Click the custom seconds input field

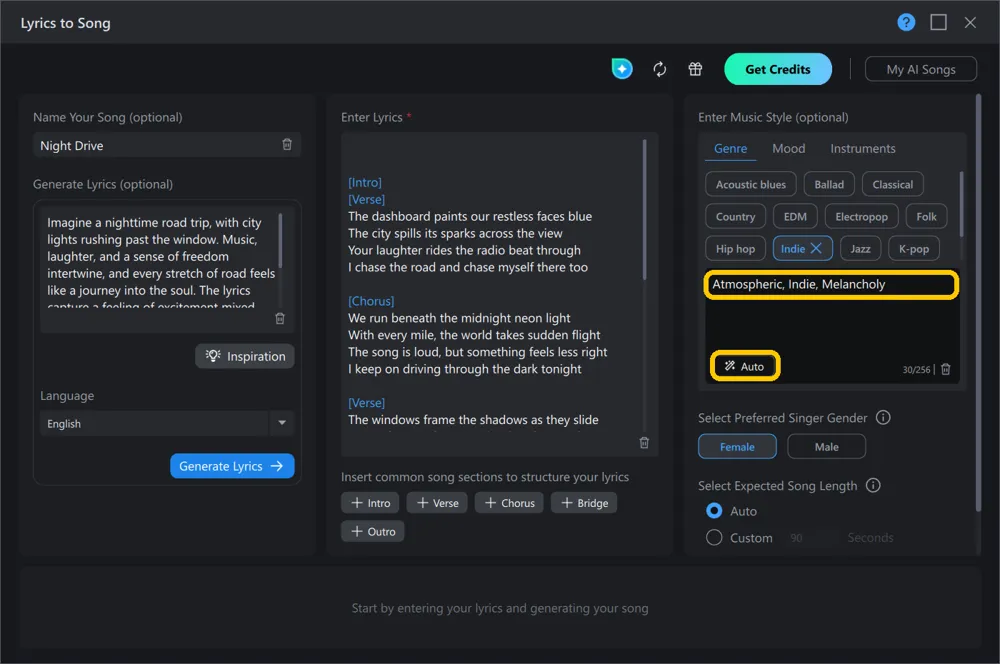pyautogui.click(x=811, y=538)
